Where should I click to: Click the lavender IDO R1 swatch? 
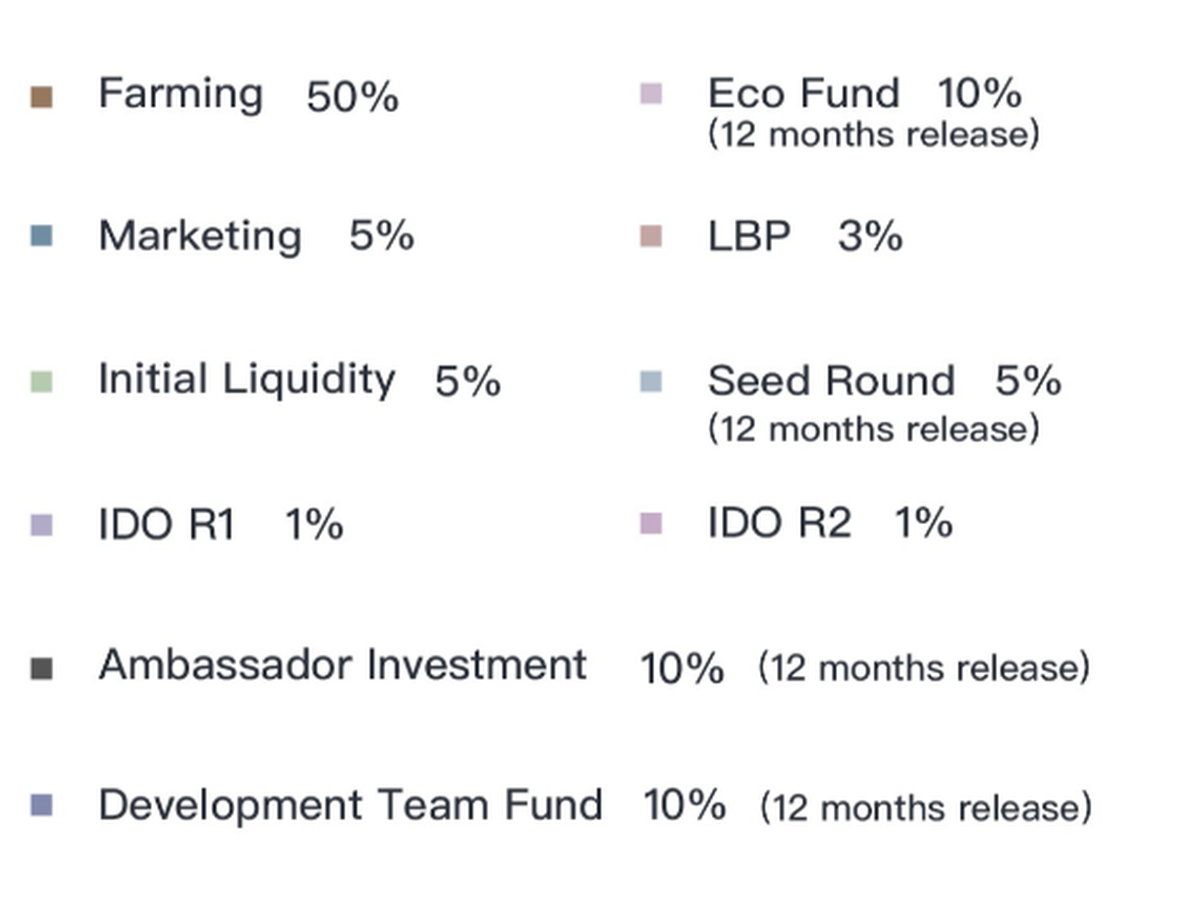point(41,525)
